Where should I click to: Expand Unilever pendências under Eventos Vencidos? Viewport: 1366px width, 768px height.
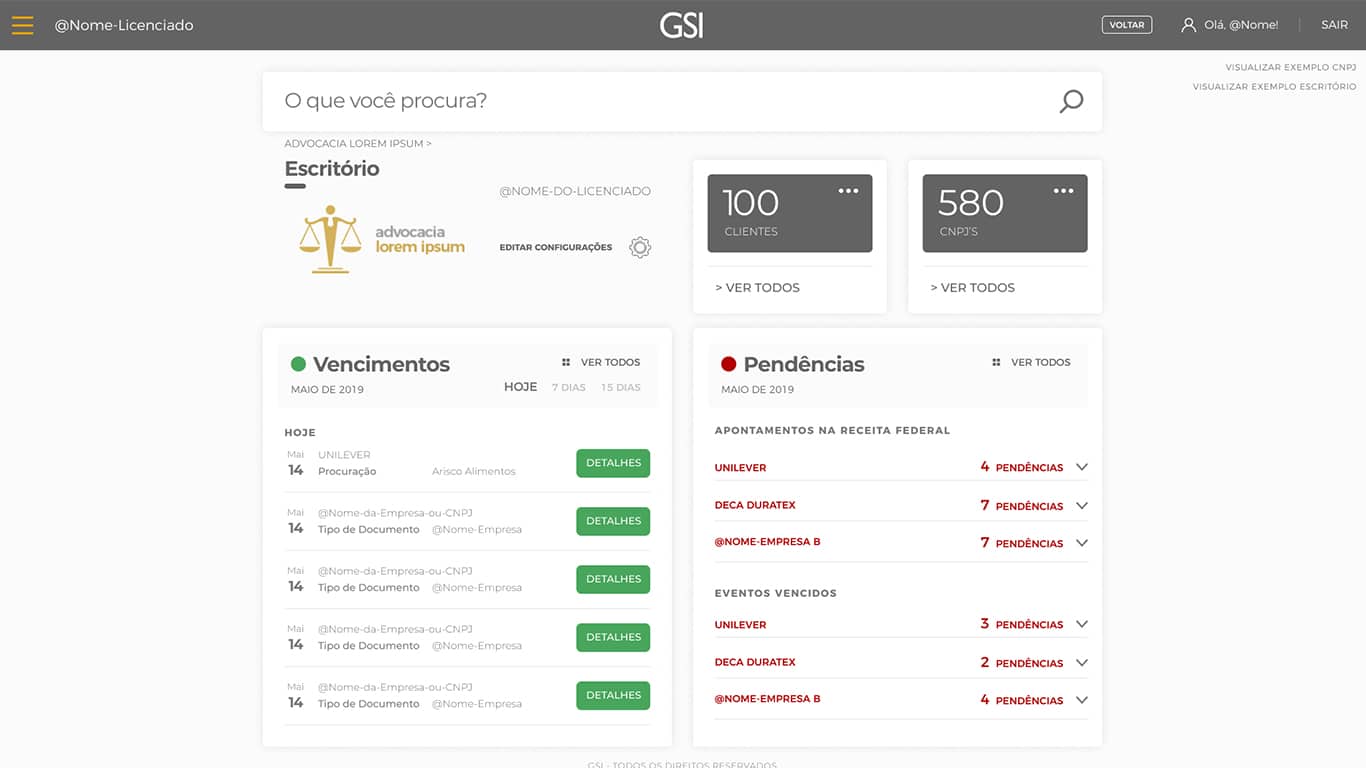1081,624
